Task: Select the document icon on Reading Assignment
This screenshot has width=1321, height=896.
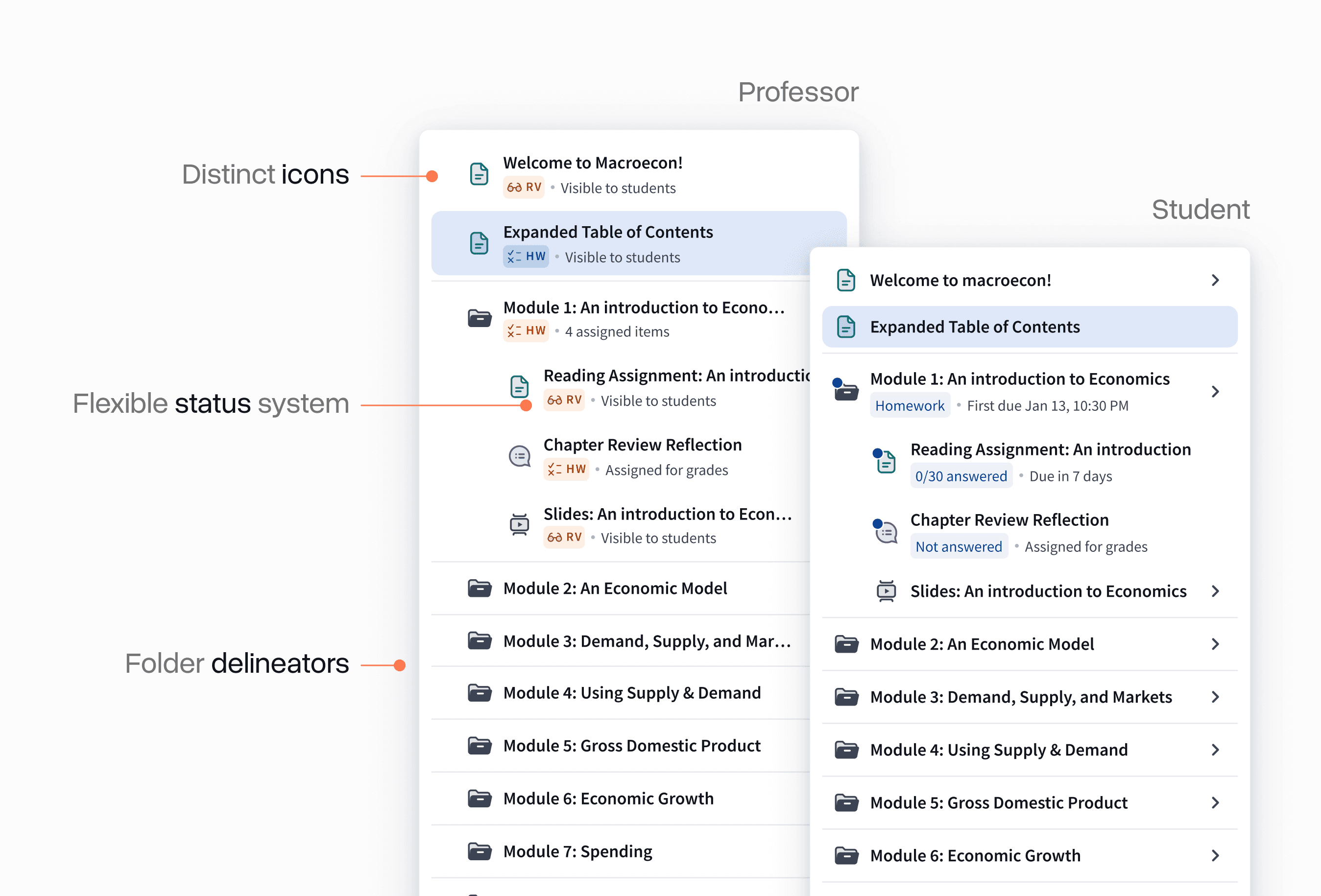Action: click(x=520, y=386)
